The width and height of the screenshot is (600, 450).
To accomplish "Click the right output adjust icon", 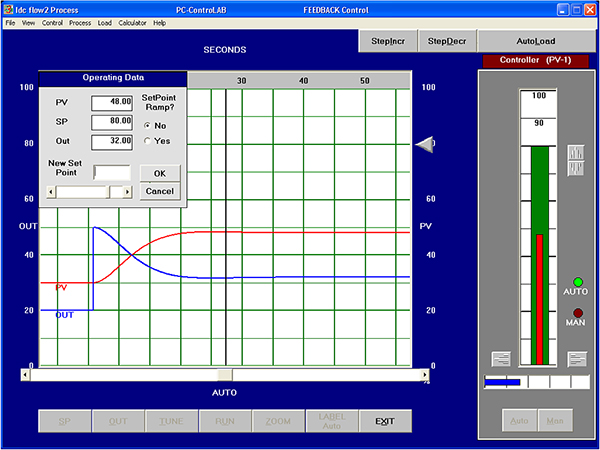I will click(577, 359).
